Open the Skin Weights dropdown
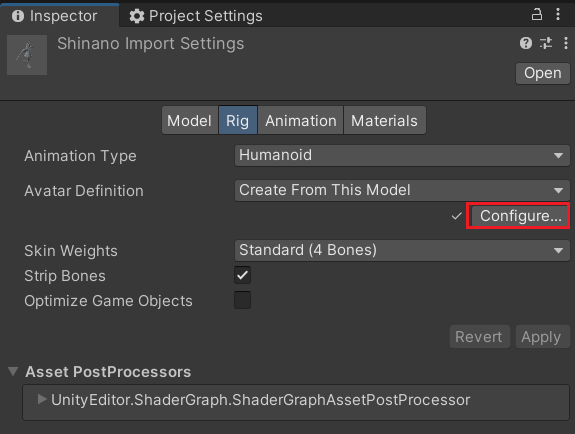The image size is (575, 434). pyautogui.click(x=402, y=251)
